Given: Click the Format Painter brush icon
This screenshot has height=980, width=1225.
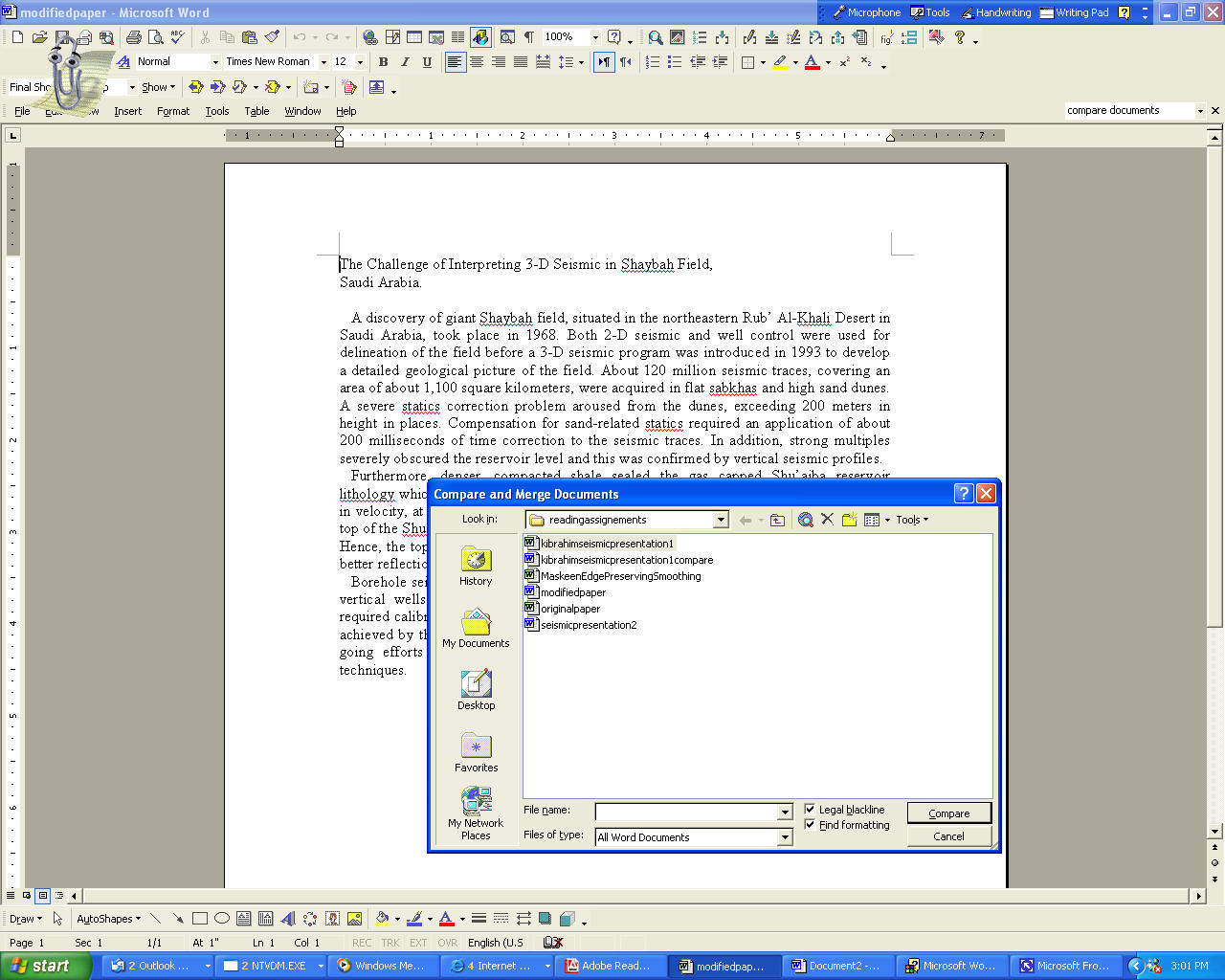Looking at the screenshot, I should pyautogui.click(x=273, y=37).
